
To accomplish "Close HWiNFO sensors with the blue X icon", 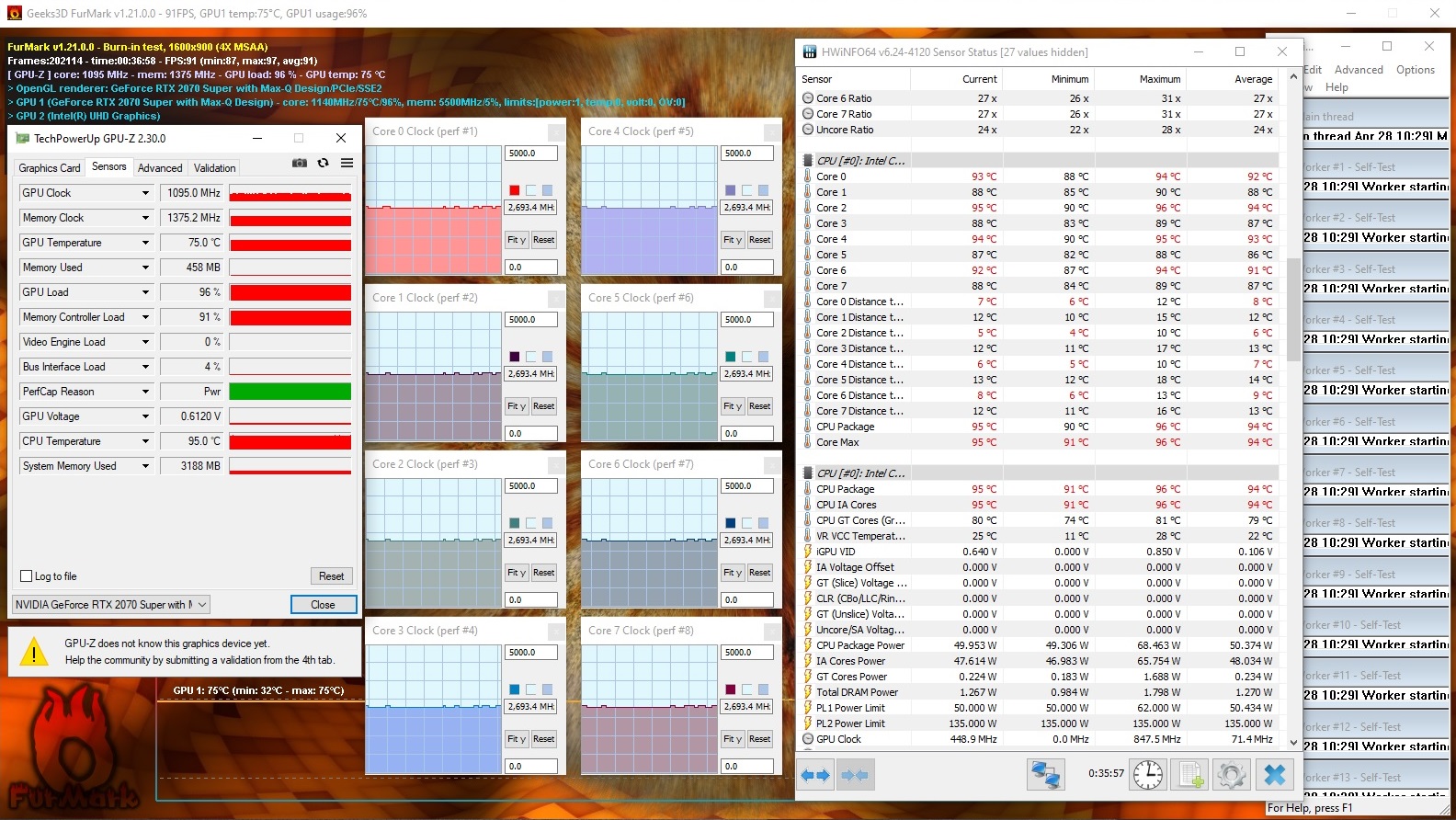I will pos(1275,774).
